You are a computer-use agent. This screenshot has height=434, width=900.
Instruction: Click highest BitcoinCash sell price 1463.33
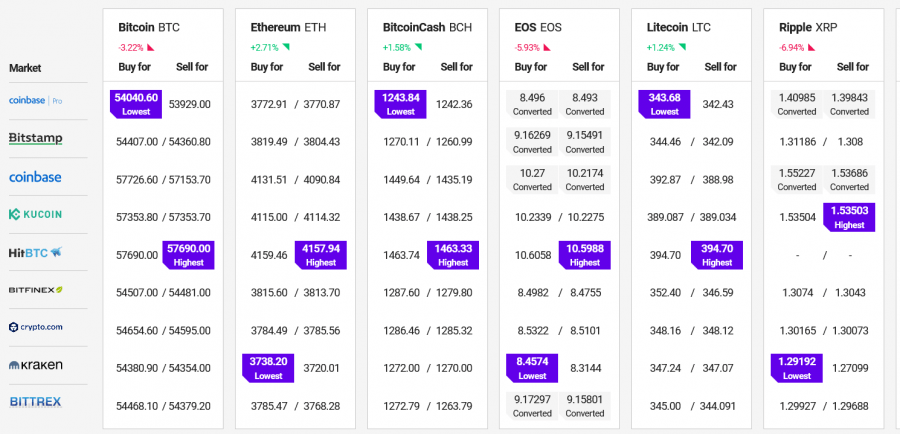click(453, 255)
